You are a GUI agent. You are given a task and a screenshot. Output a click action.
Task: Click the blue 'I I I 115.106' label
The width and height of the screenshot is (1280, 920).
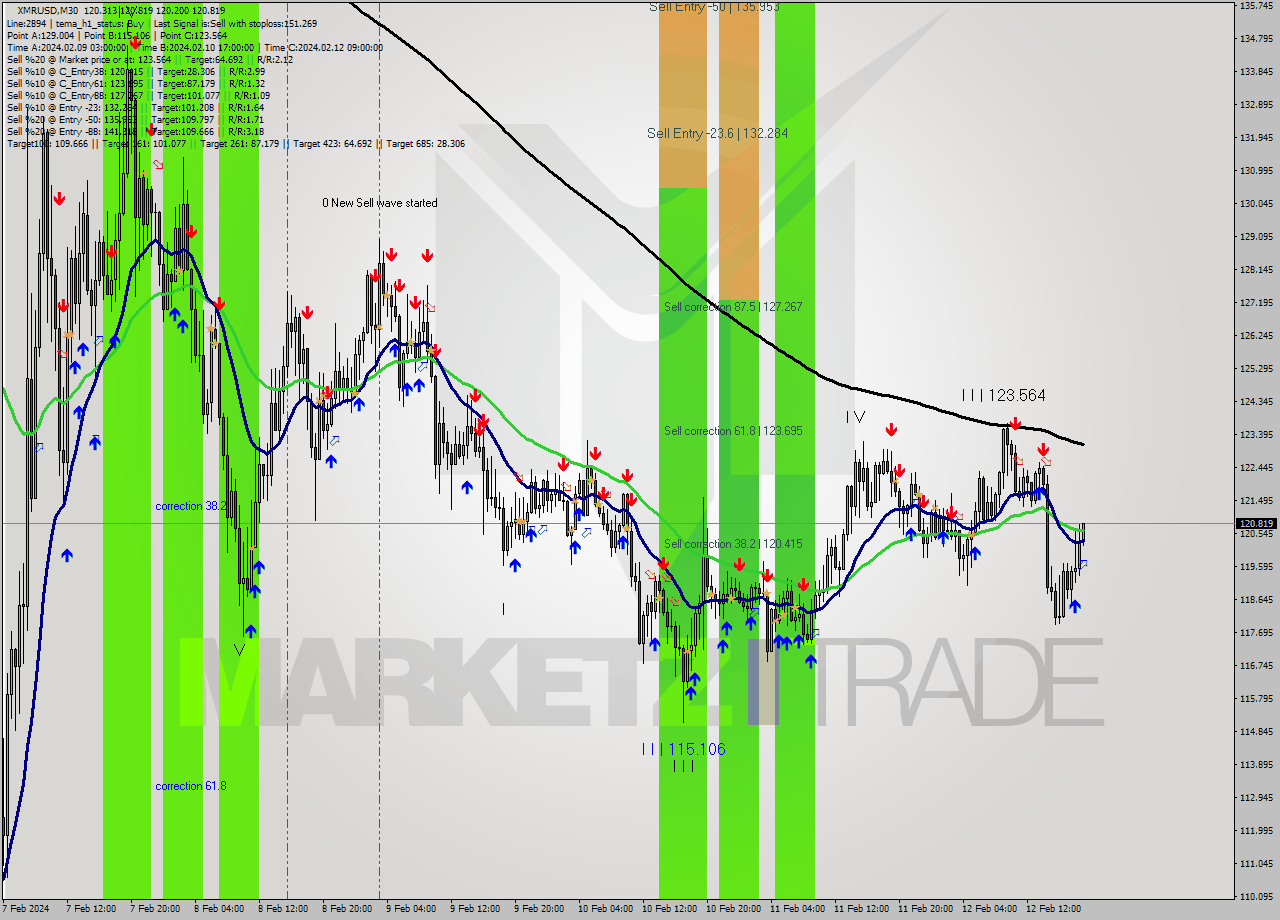(684, 749)
